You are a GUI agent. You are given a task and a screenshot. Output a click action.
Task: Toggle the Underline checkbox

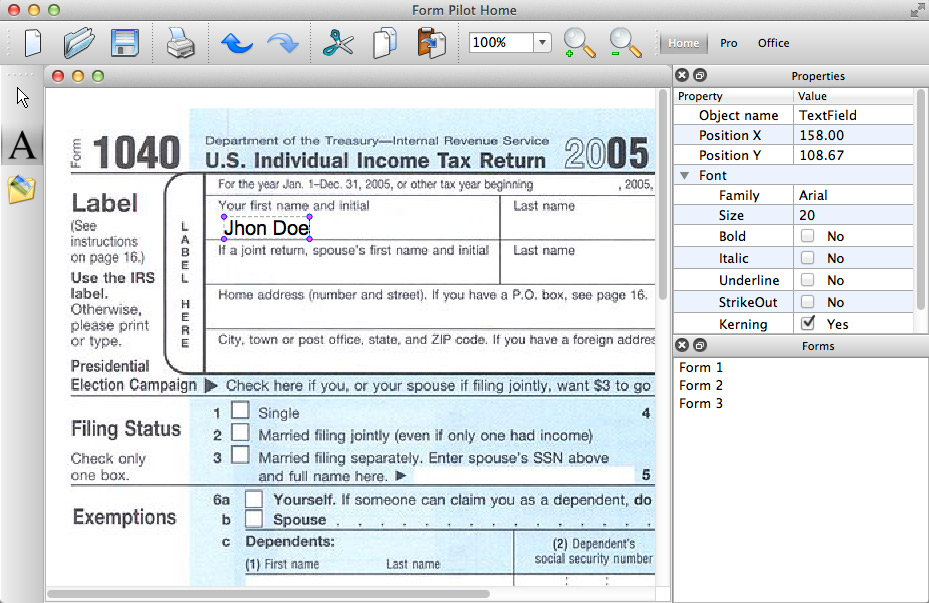pyautogui.click(x=808, y=280)
